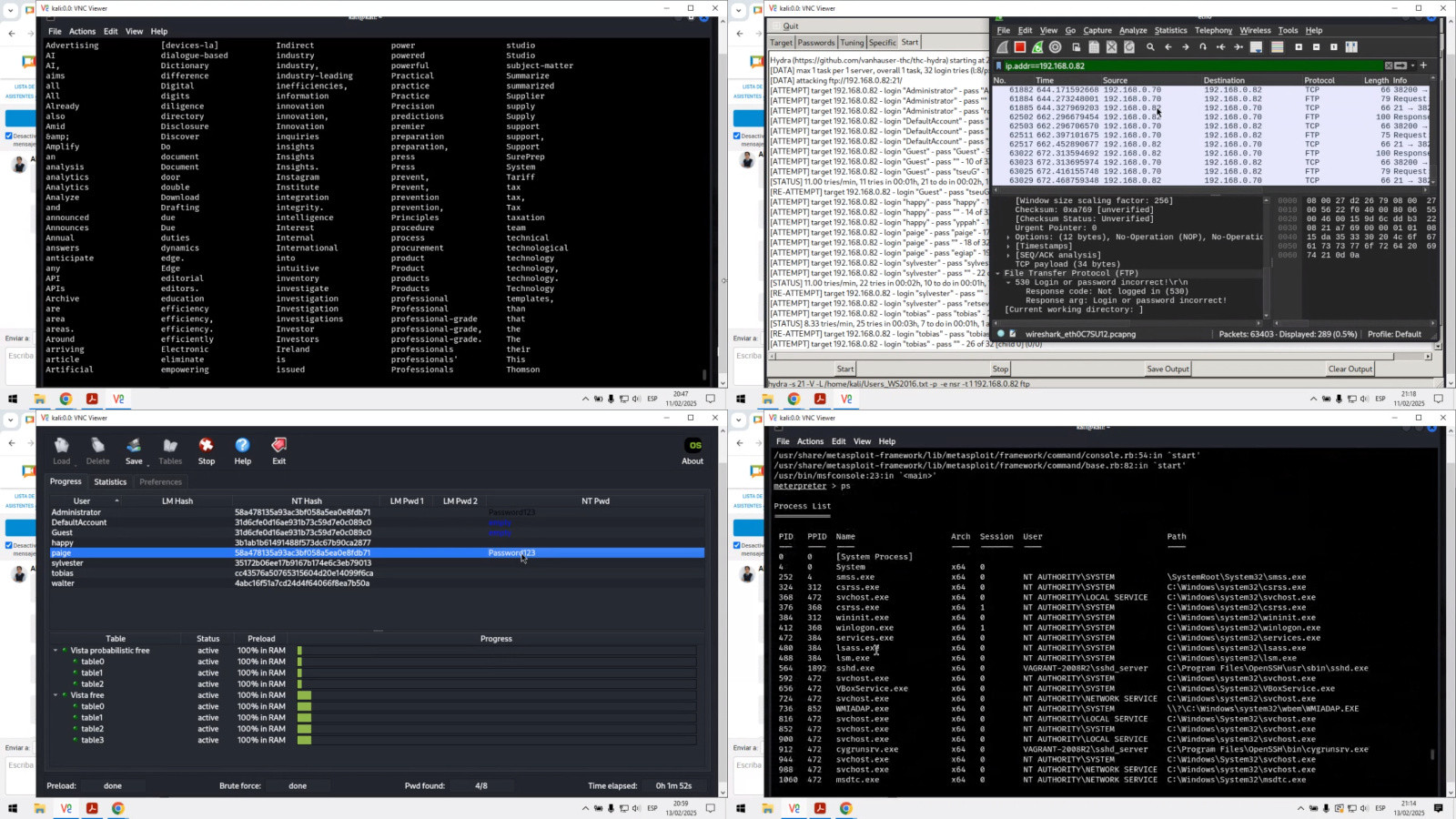Image resolution: width=1456 pixels, height=819 pixels.
Task: Open Wireshark expert information circle in status bar
Action: tap(1001, 334)
